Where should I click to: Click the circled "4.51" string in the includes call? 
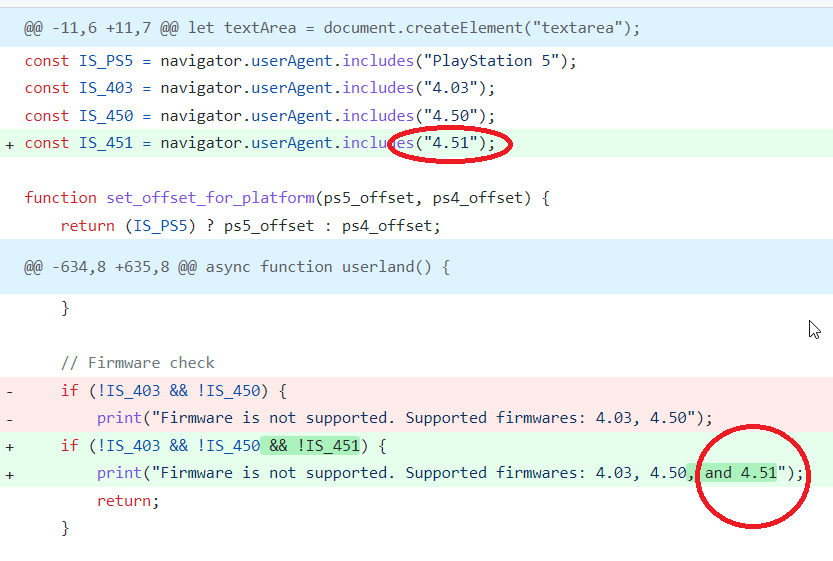click(450, 144)
